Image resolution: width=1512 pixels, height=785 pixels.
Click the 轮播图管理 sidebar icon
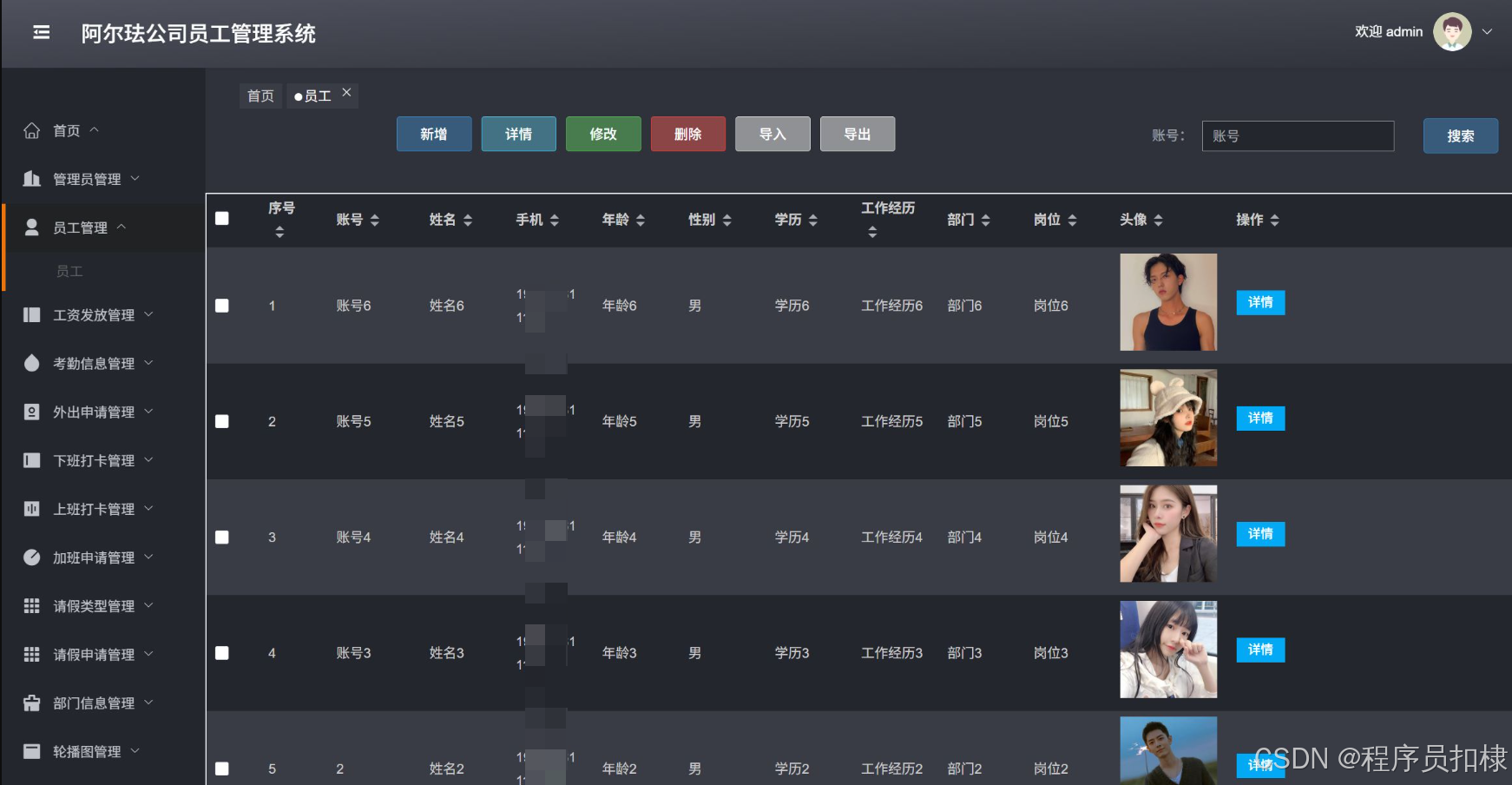click(x=32, y=751)
